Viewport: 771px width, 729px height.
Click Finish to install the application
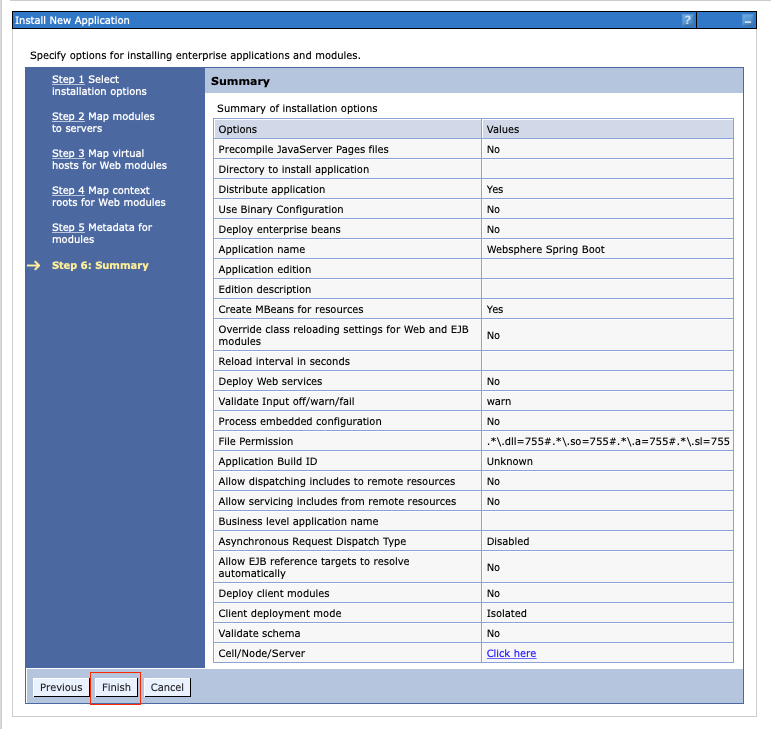(x=116, y=687)
